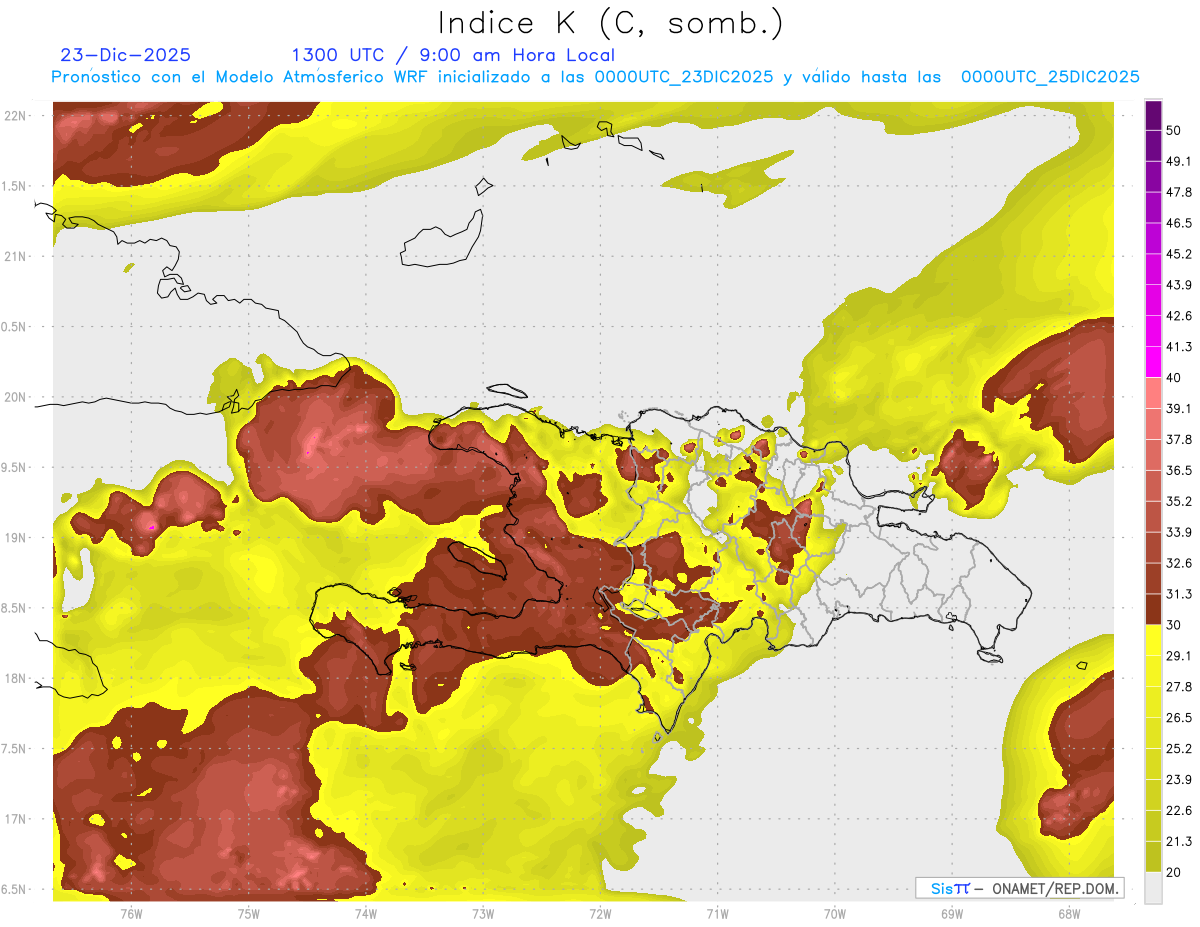Click the '76W' longitude label
This screenshot has width=1200, height=927.
pyautogui.click(x=131, y=914)
